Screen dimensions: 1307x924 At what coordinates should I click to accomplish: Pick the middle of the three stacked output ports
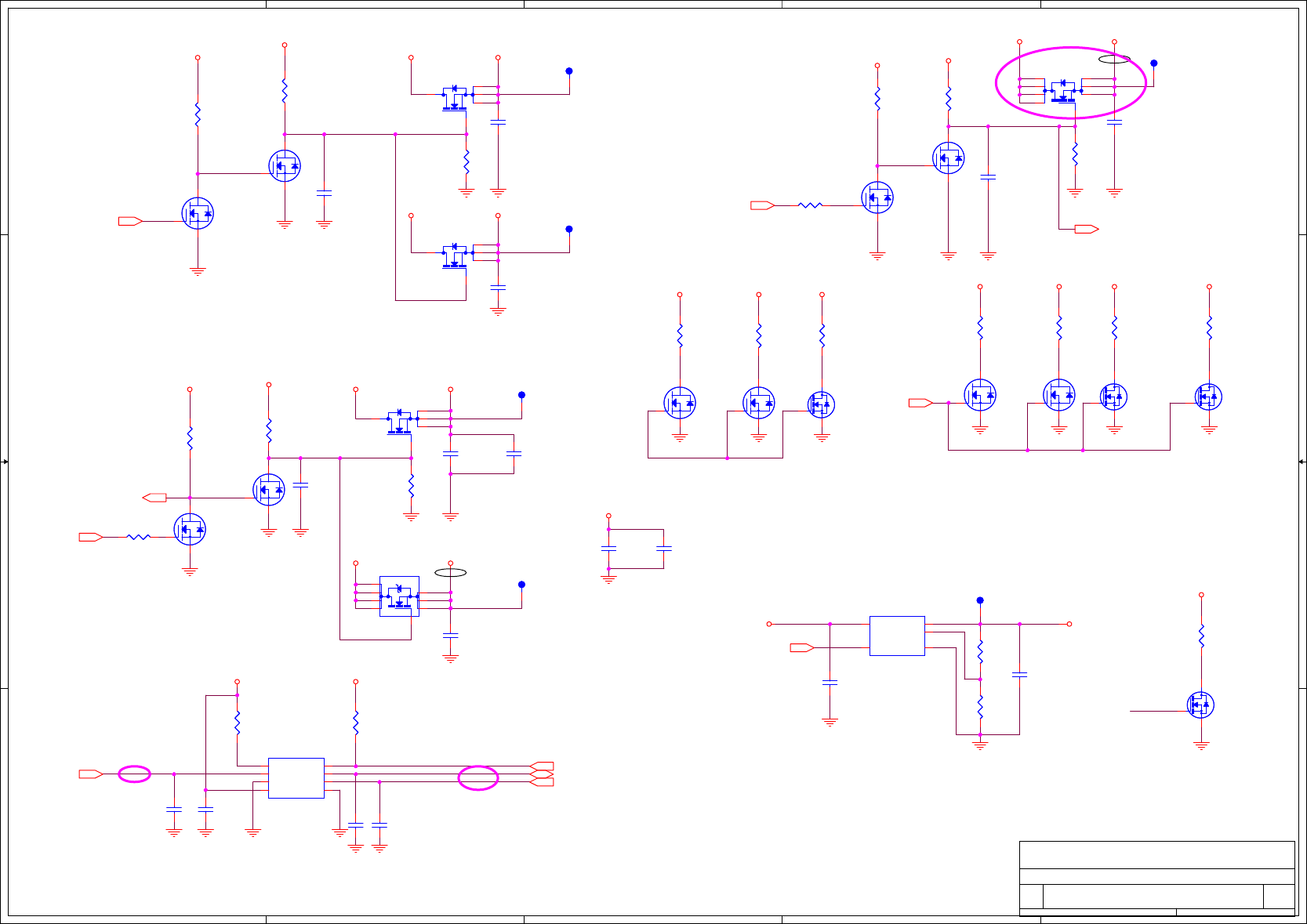(542, 774)
